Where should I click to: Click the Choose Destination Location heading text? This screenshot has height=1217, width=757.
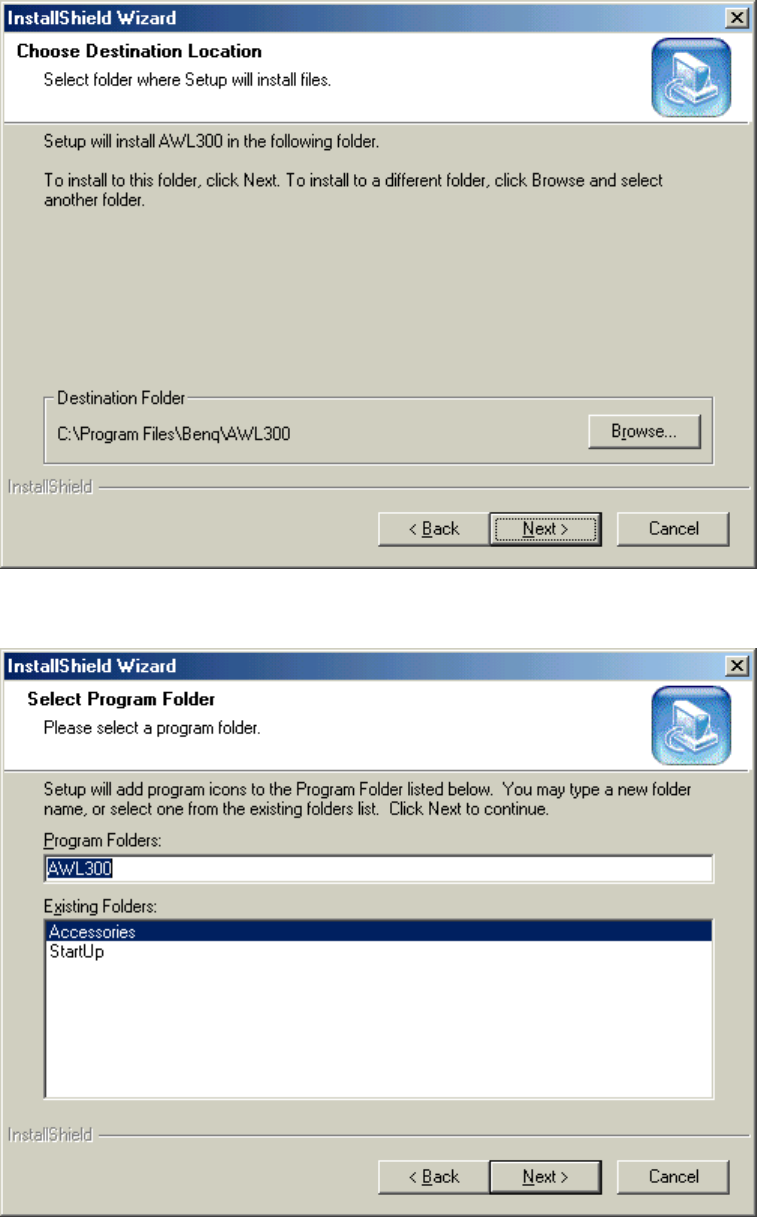139,51
